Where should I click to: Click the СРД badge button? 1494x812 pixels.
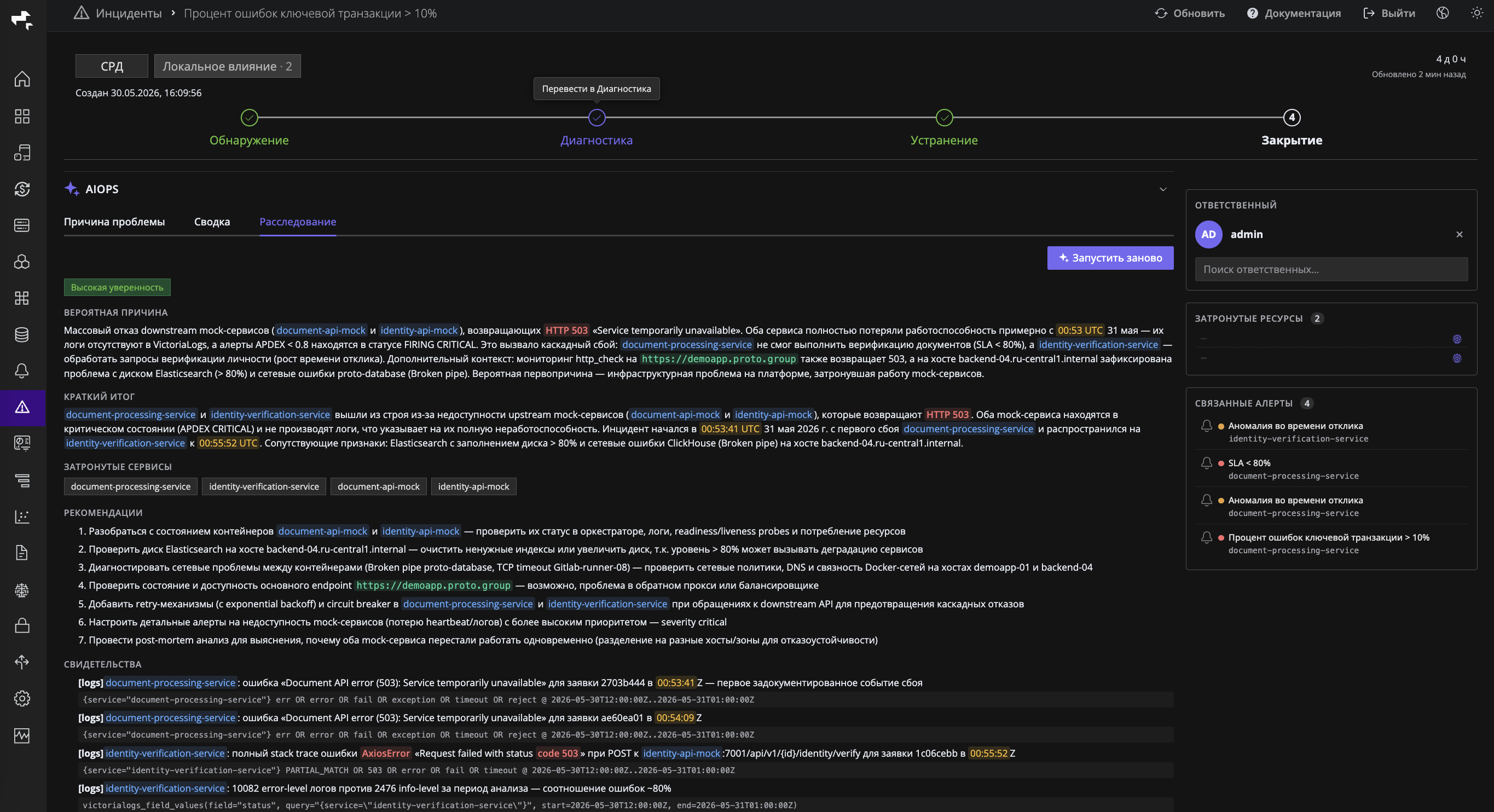pyautogui.click(x=112, y=66)
